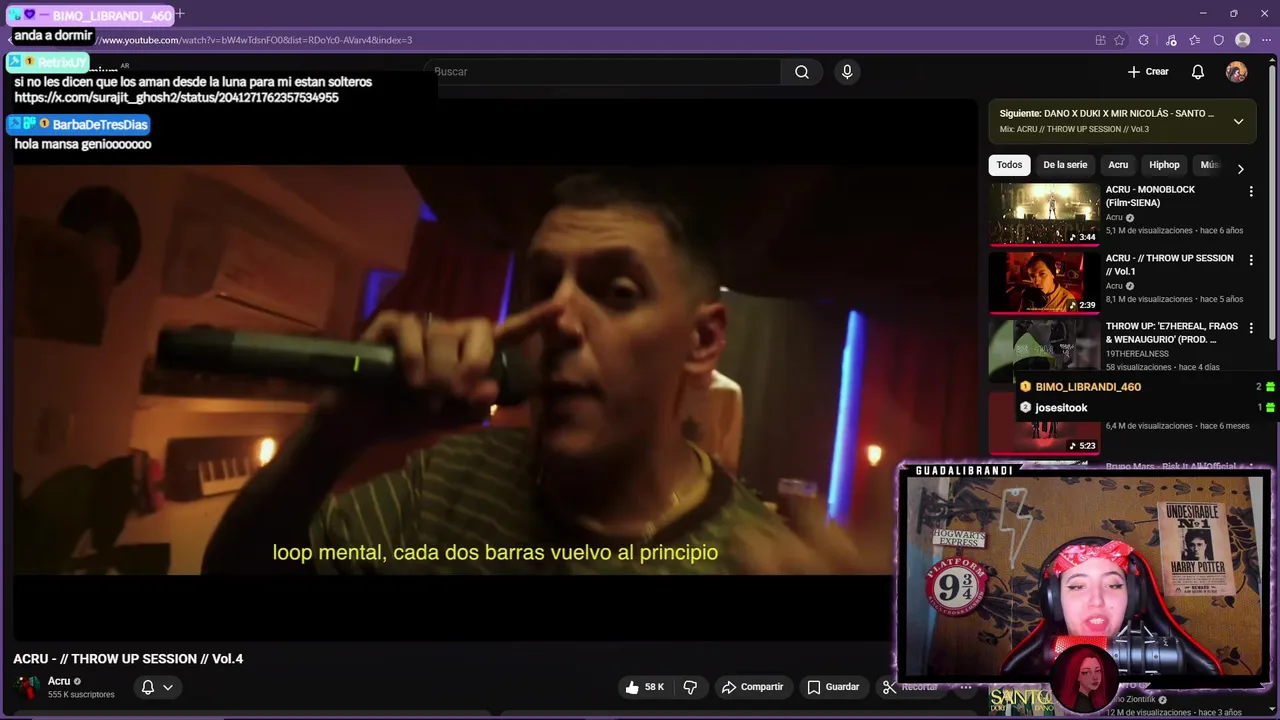Image resolution: width=1280 pixels, height=720 pixels.
Task: Click RetrixUY username in chat
Action: point(61,63)
